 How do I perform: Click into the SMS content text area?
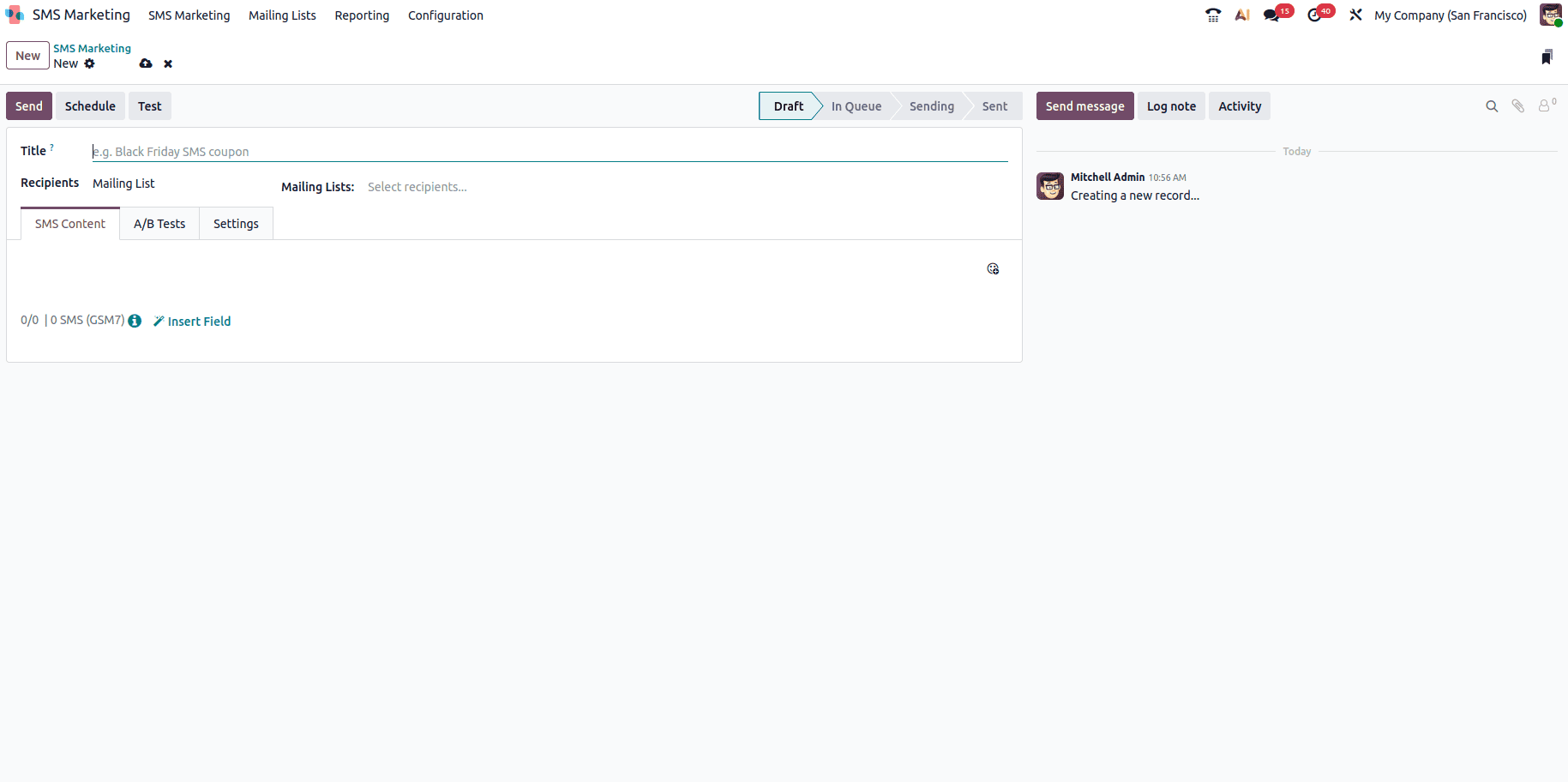[502, 279]
